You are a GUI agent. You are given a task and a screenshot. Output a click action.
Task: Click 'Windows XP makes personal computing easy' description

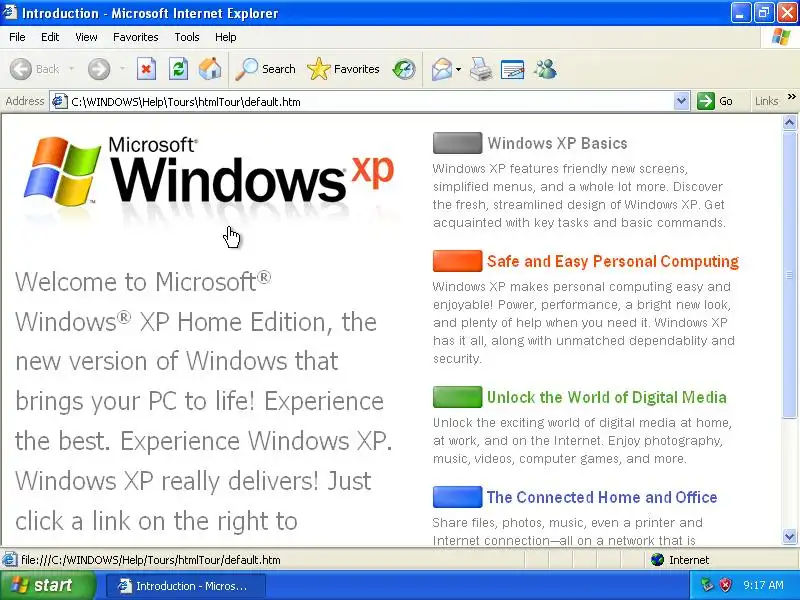(584, 322)
